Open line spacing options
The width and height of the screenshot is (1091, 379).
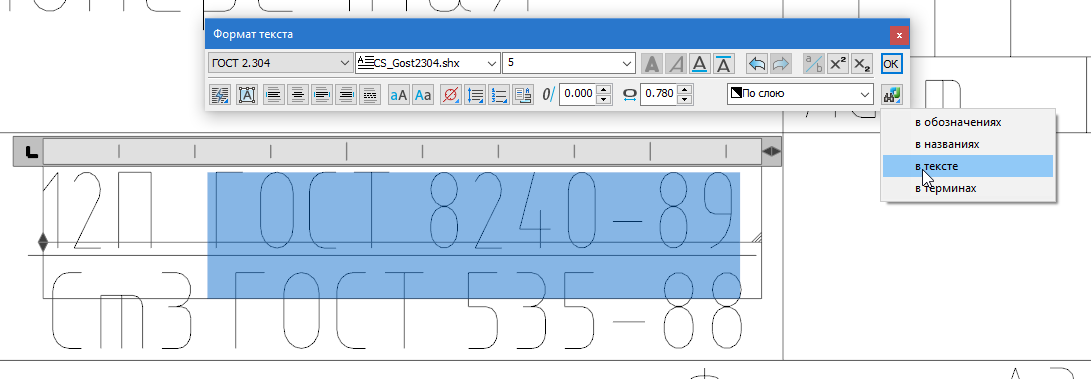coord(475,94)
